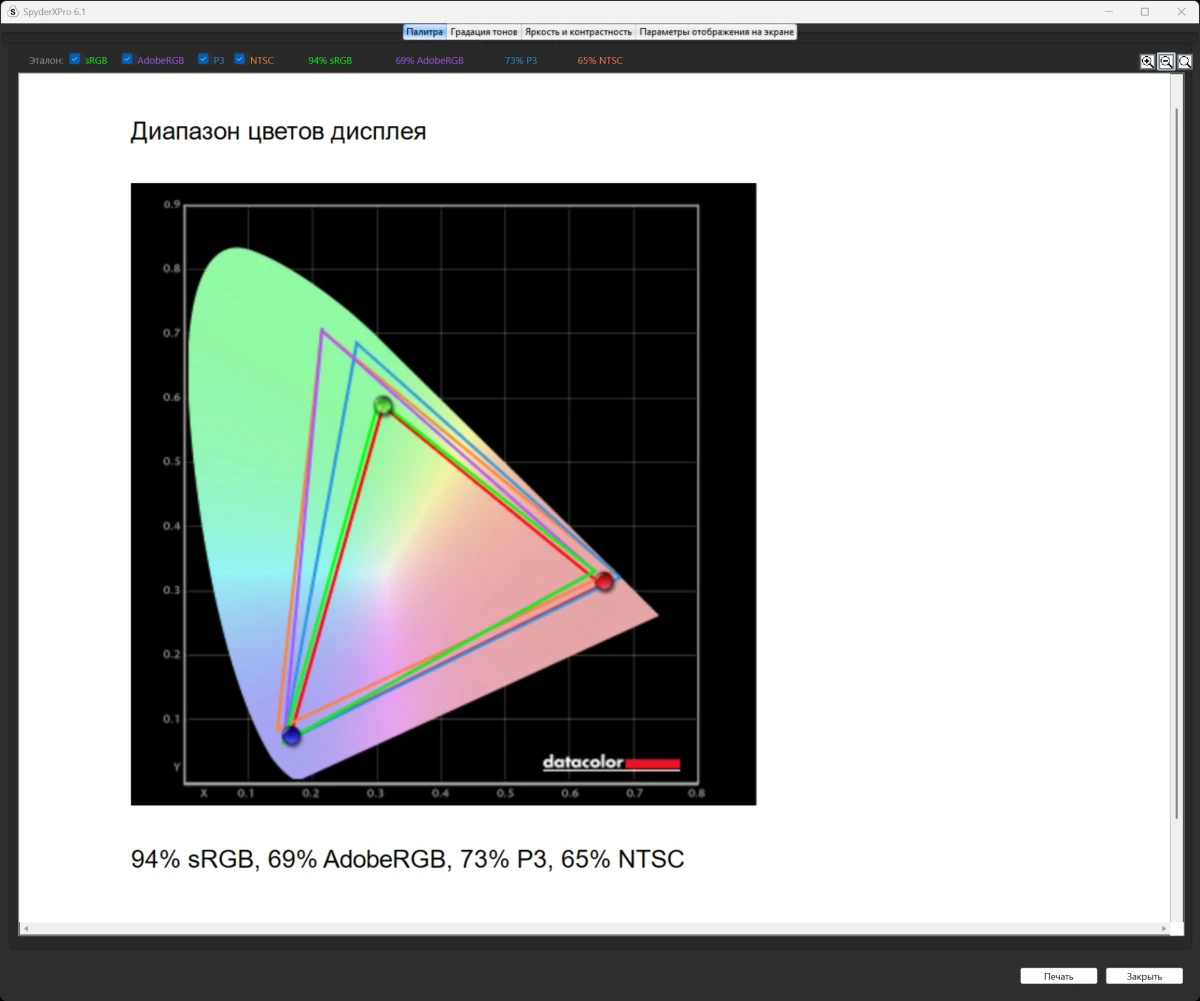The width and height of the screenshot is (1200, 1001).
Task: Click the zoom out magnifier icon
Action: (x=1166, y=62)
